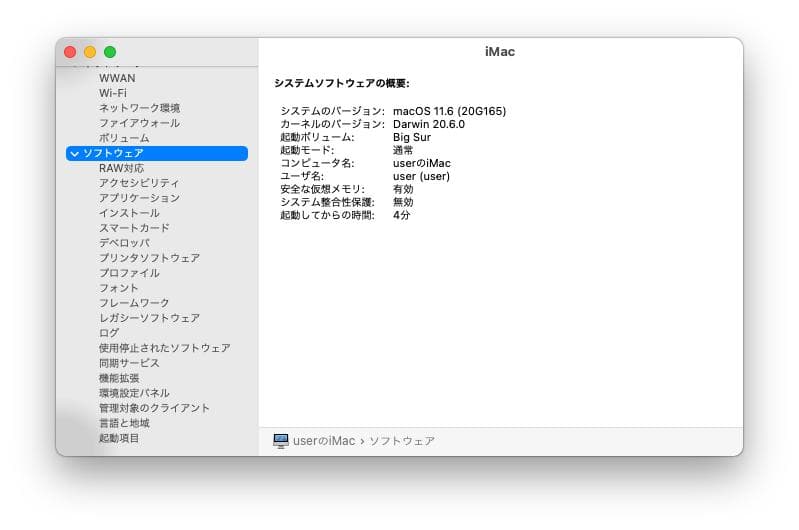Select スマートカード in the sidebar
The image size is (799, 530).
tap(134, 228)
